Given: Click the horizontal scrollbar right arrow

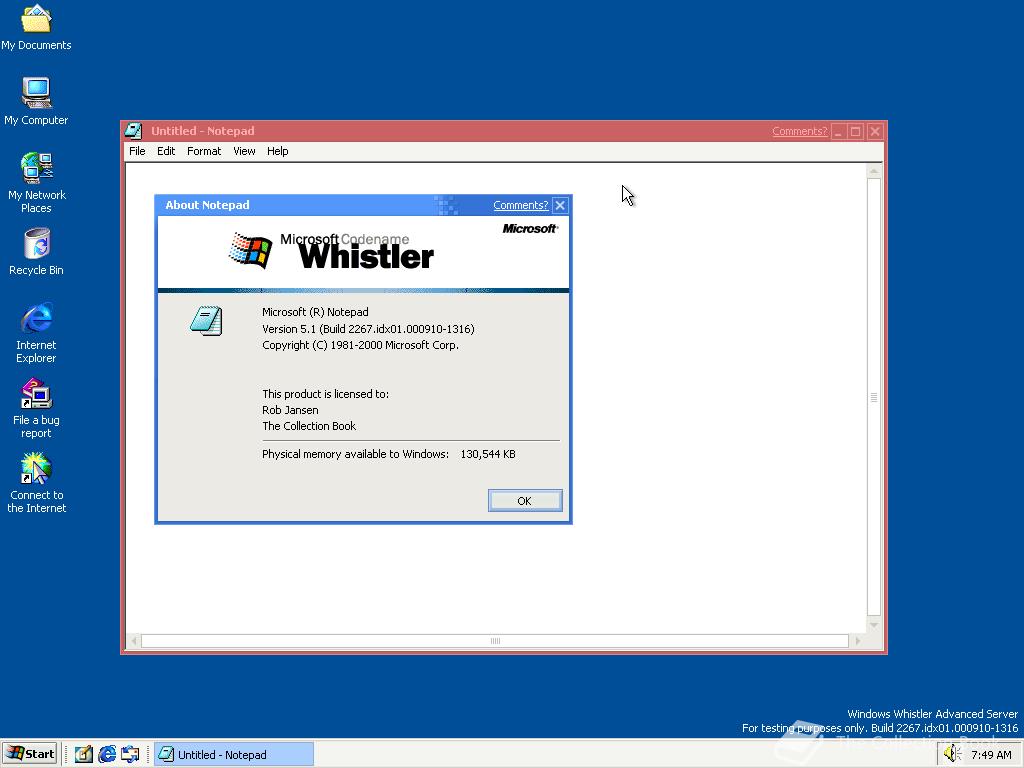Looking at the screenshot, I should click(x=858, y=641).
